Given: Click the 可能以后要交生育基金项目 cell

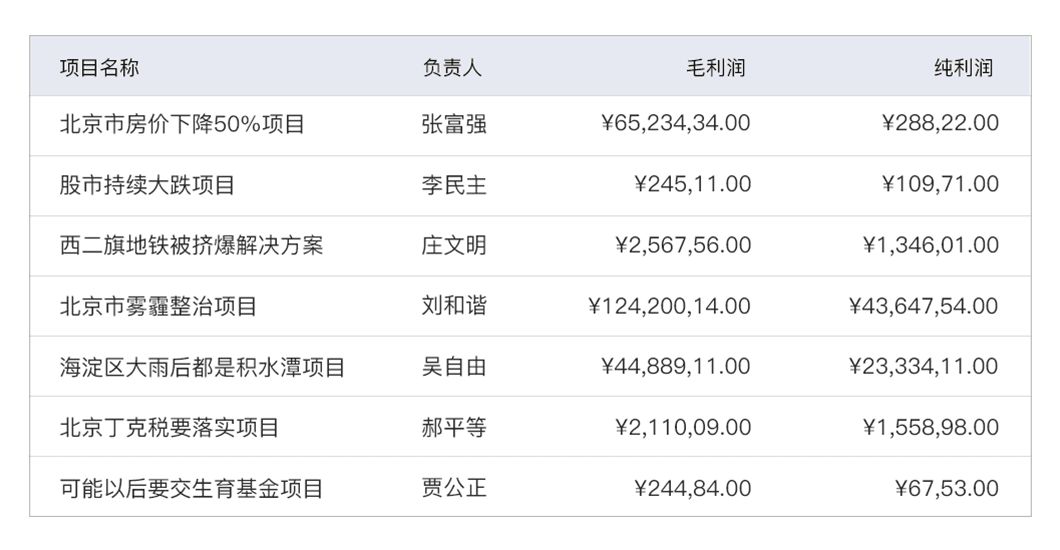Looking at the screenshot, I should [x=191, y=489].
